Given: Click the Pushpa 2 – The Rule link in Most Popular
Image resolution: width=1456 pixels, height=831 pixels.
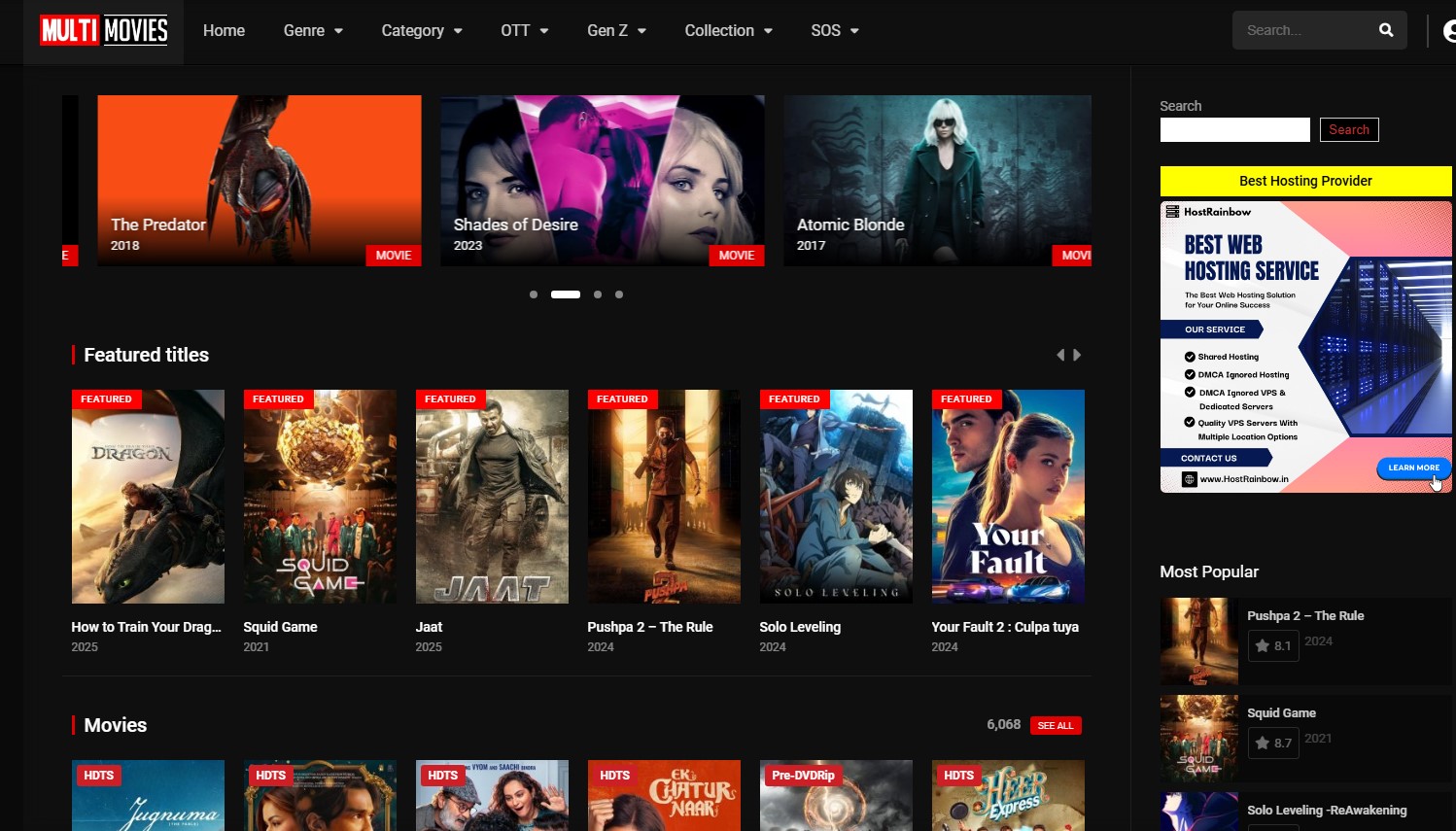Looking at the screenshot, I should 1305,615.
